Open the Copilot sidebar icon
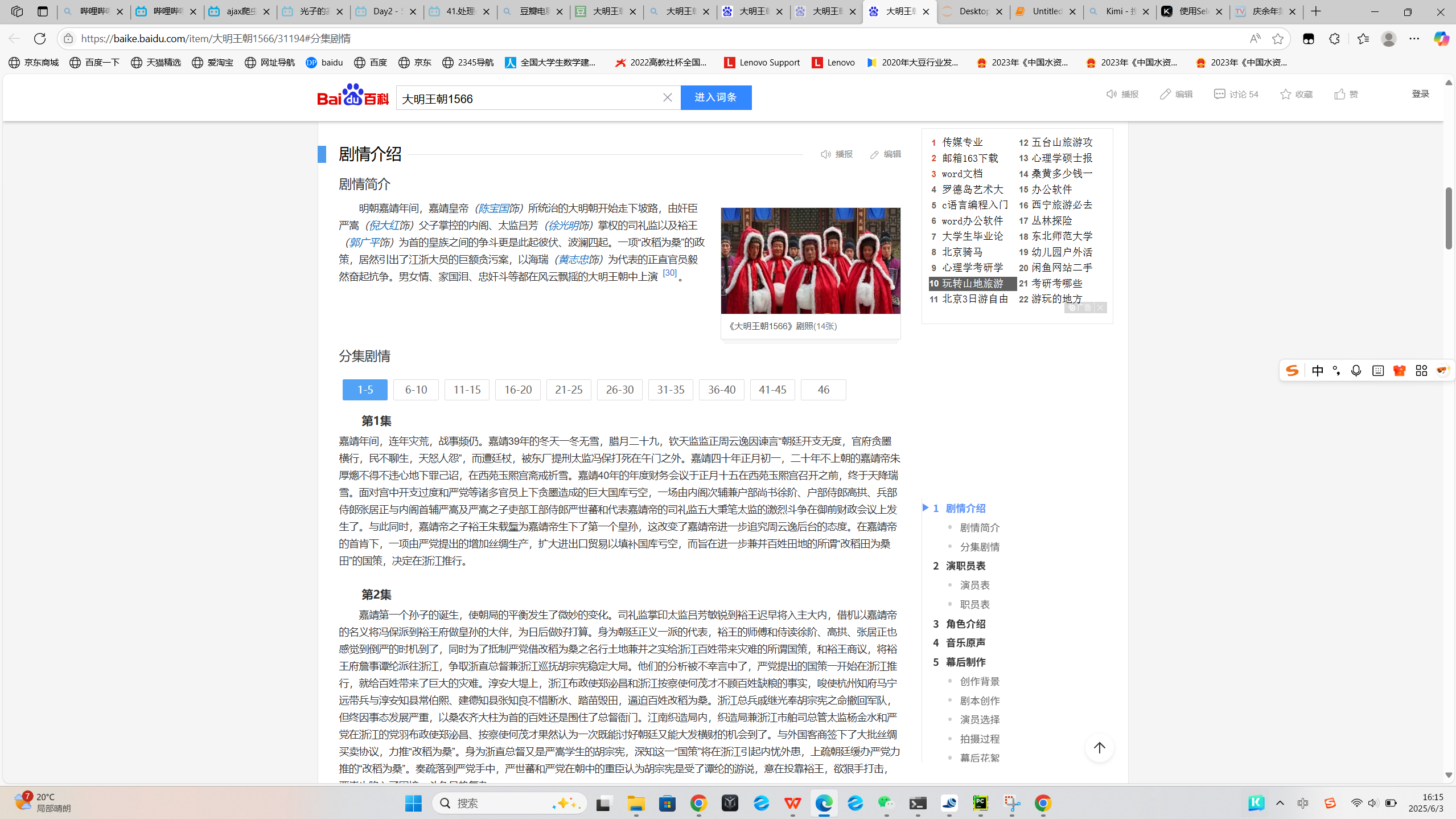The image size is (1456, 819). (x=1441, y=38)
